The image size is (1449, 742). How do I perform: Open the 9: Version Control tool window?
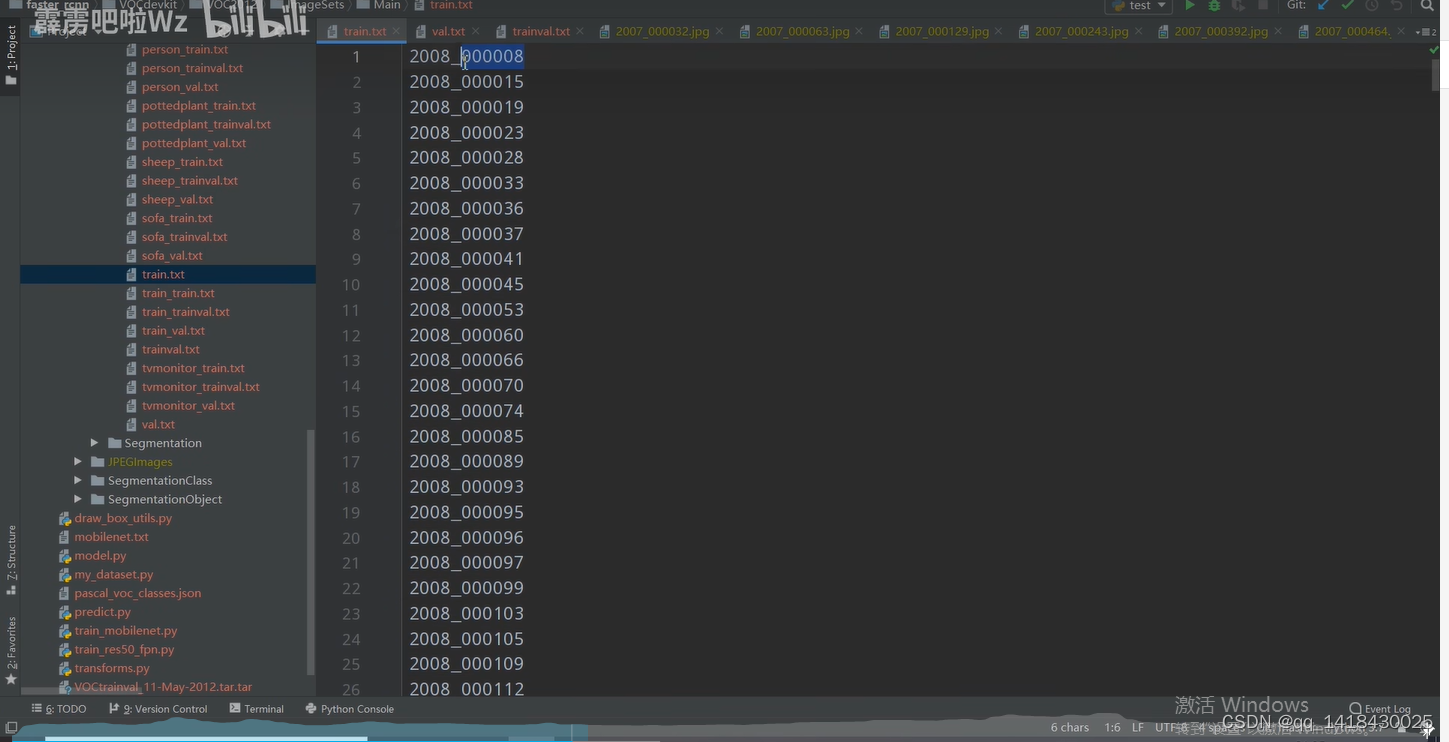pos(158,709)
